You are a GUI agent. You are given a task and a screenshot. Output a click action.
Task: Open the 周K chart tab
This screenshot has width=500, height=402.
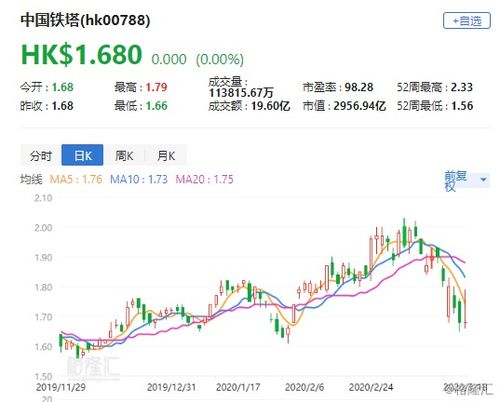pyautogui.click(x=124, y=155)
